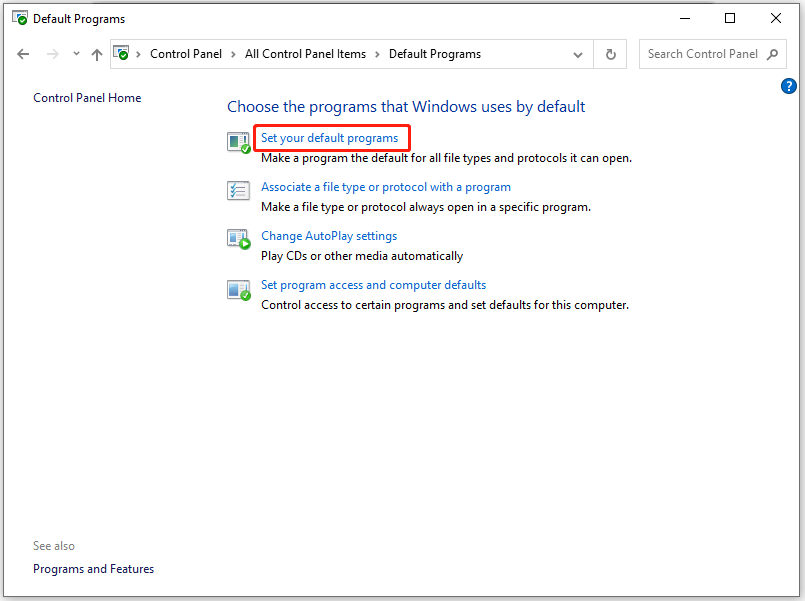Click the AutoPlay settings icon
The image size is (805, 601).
(239, 239)
